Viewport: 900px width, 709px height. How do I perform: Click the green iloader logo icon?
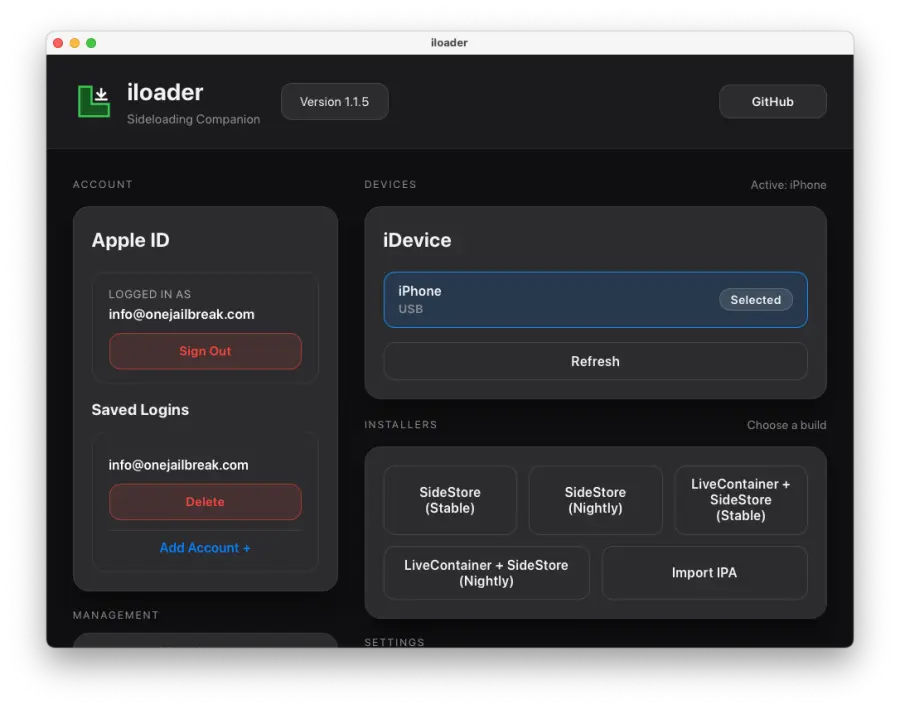(94, 101)
